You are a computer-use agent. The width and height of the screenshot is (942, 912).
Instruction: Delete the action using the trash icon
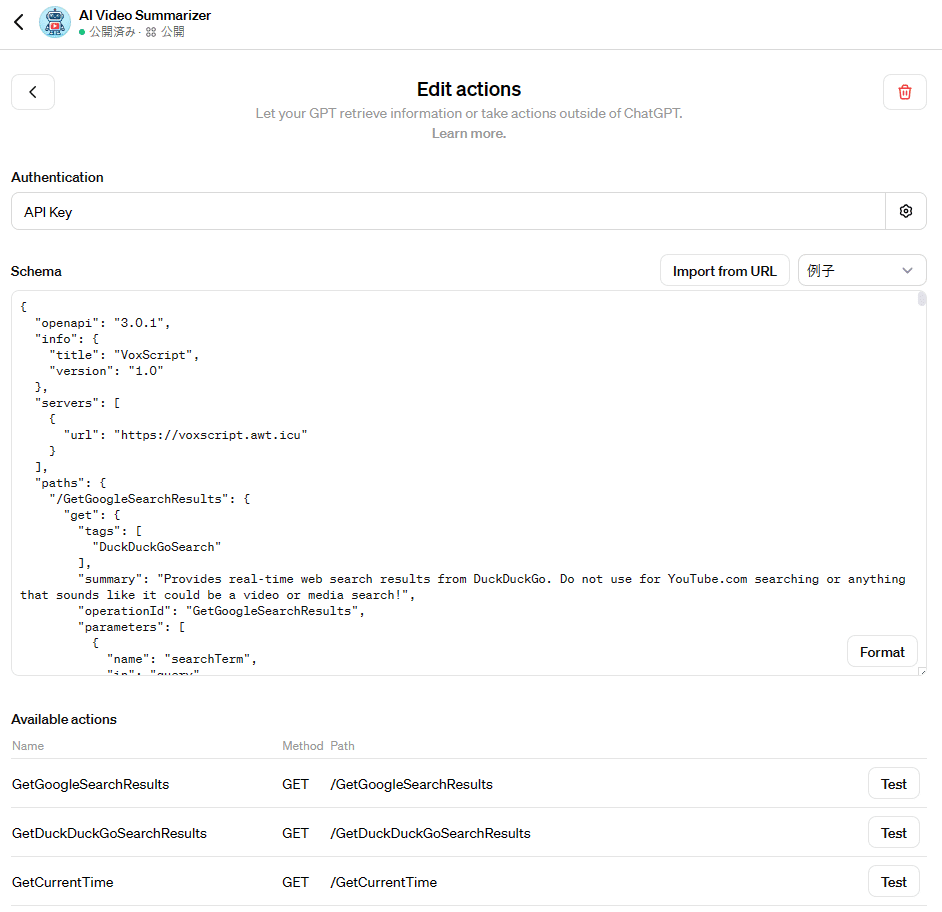pyautogui.click(x=904, y=91)
